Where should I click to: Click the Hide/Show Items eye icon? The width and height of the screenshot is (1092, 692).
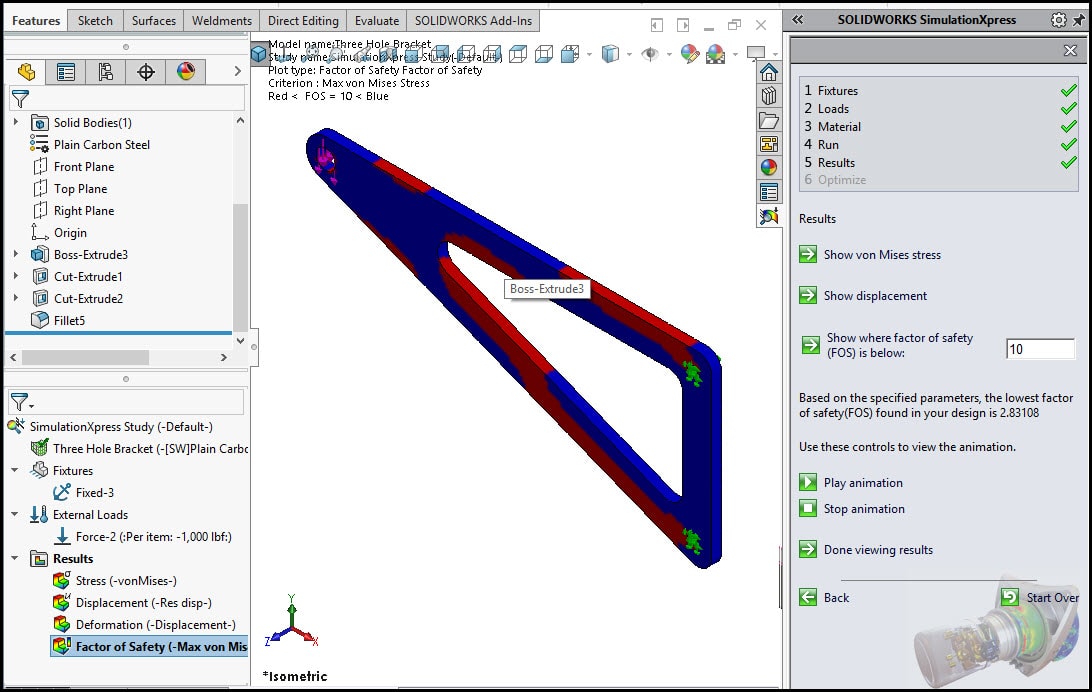(650, 54)
